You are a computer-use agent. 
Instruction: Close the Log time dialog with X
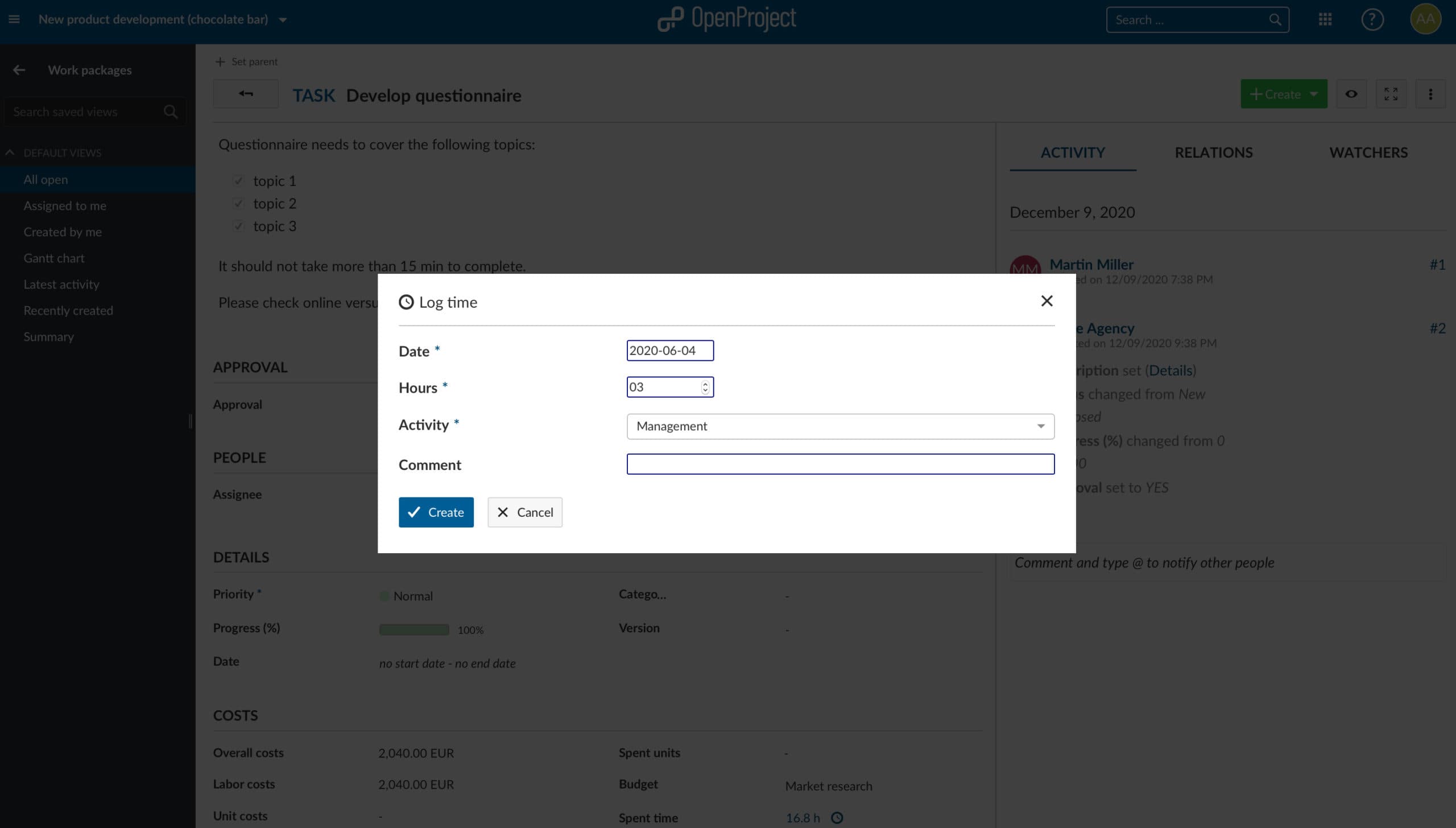[x=1046, y=301]
